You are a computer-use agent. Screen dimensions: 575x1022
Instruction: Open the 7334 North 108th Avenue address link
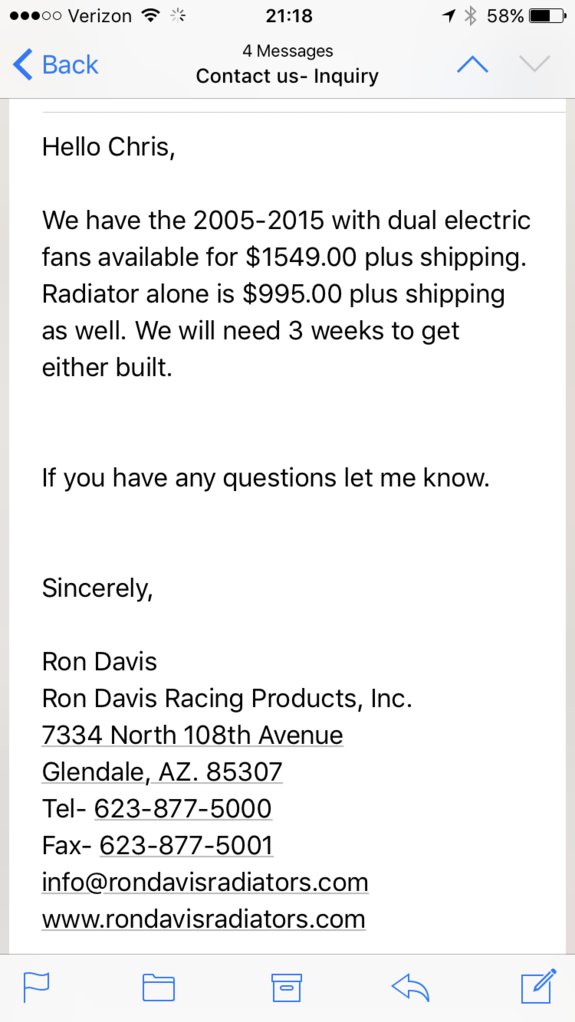click(192, 735)
